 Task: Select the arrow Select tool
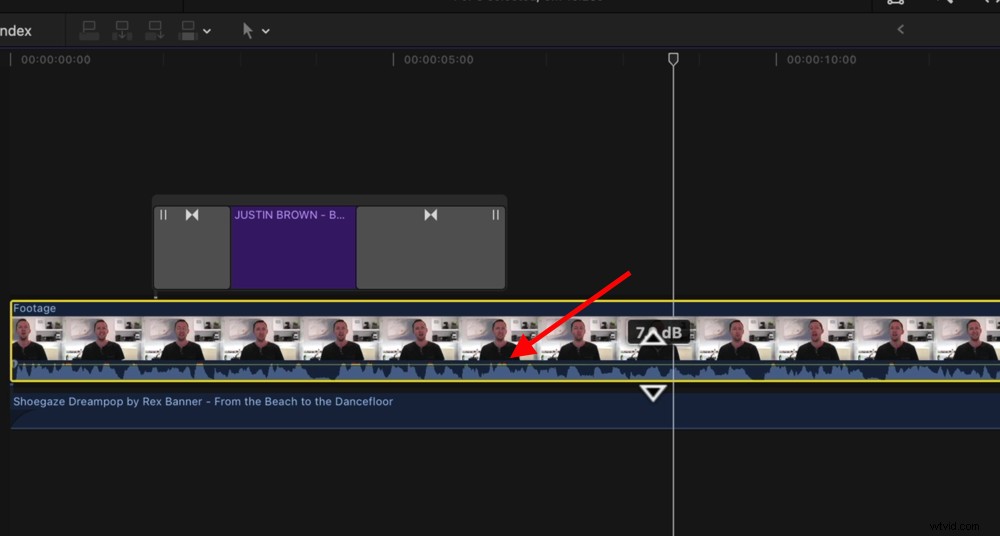[248, 31]
